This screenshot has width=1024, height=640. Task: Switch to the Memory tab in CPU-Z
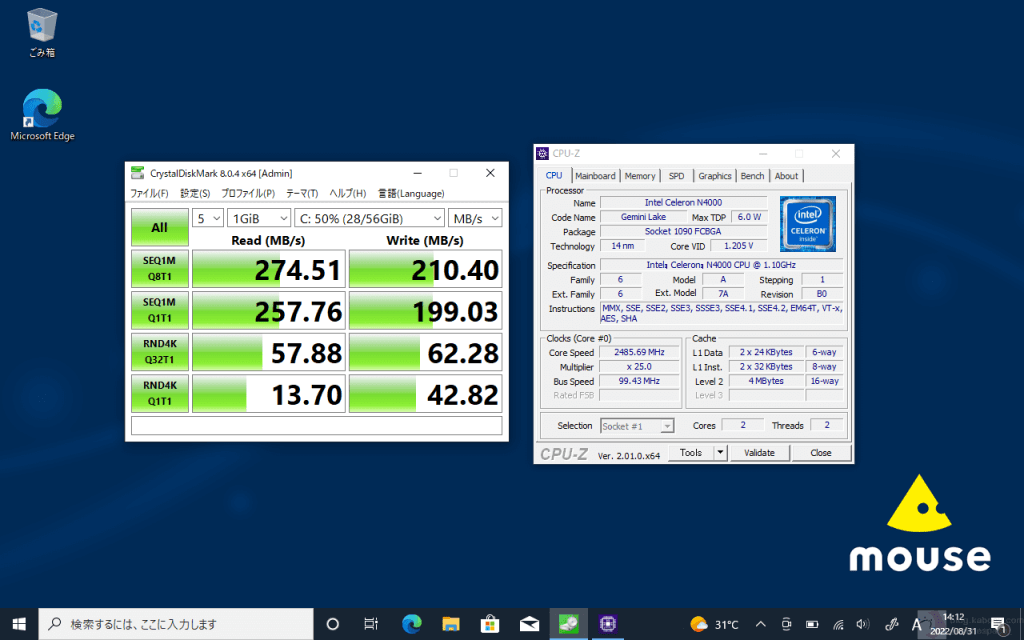(640, 176)
